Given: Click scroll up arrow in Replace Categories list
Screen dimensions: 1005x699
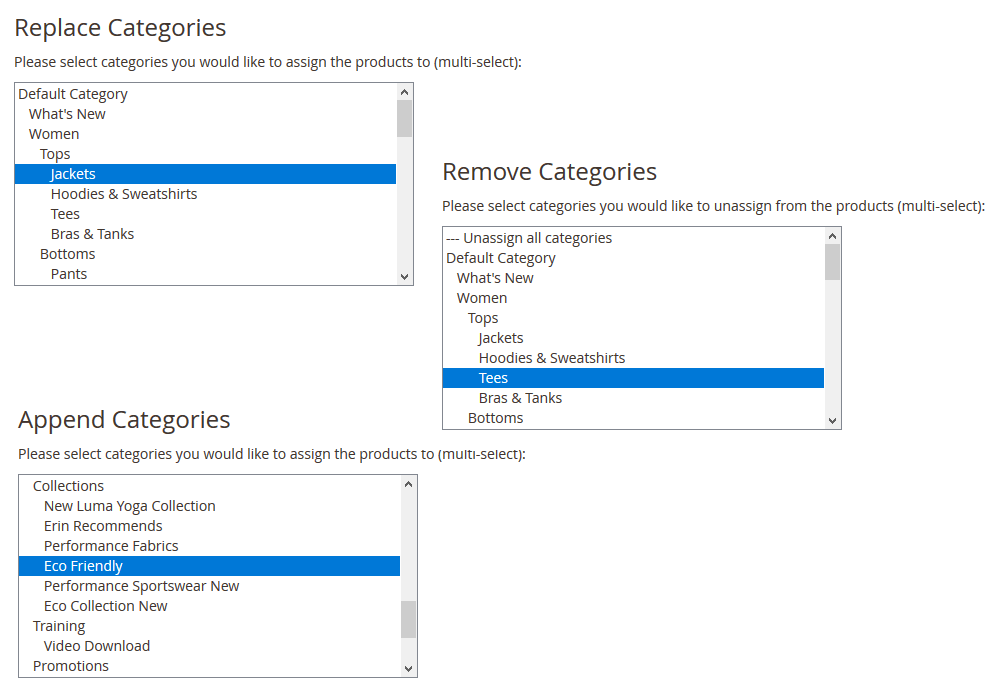Looking at the screenshot, I should (404, 92).
